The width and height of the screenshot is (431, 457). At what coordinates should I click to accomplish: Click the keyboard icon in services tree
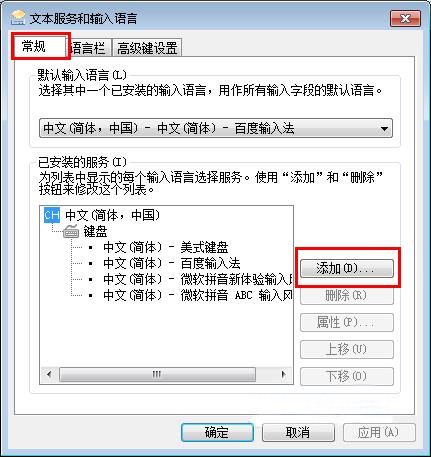point(71,231)
